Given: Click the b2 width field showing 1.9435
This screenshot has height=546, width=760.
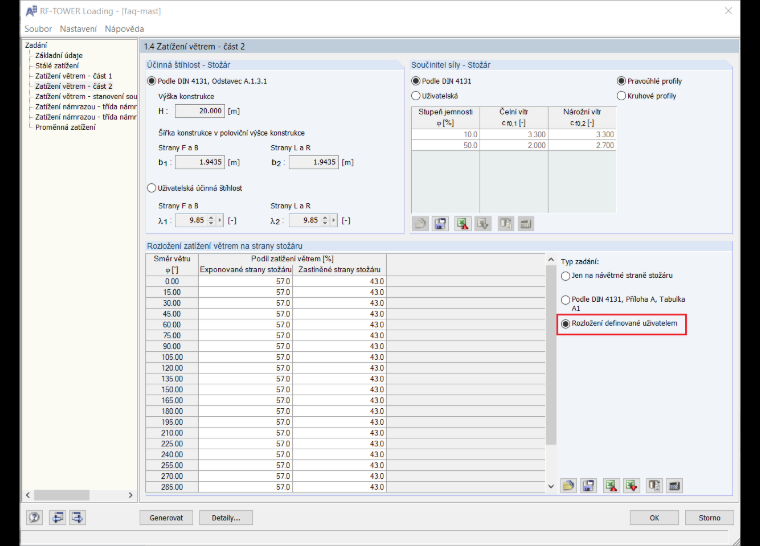Looking at the screenshot, I should (314, 162).
